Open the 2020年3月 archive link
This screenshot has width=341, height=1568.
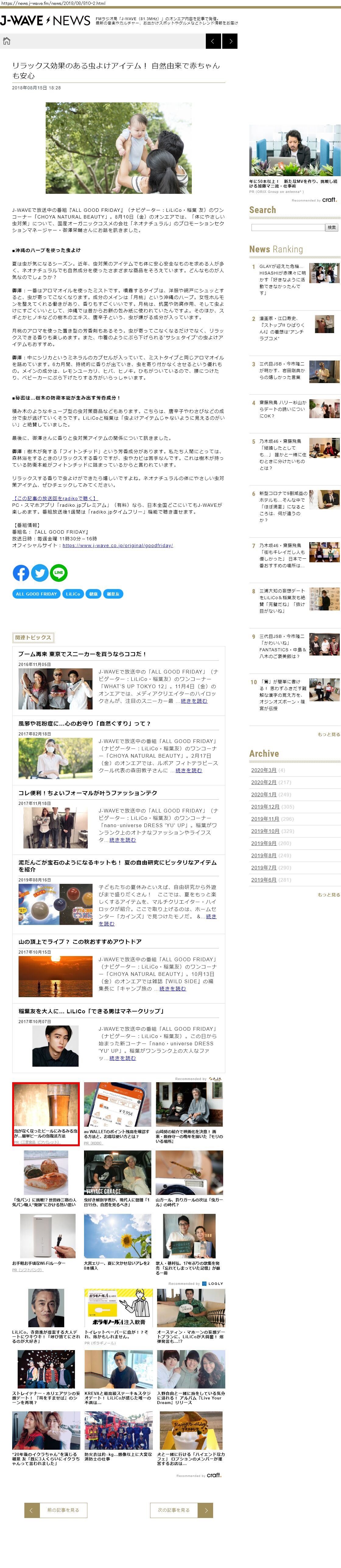tap(263, 770)
